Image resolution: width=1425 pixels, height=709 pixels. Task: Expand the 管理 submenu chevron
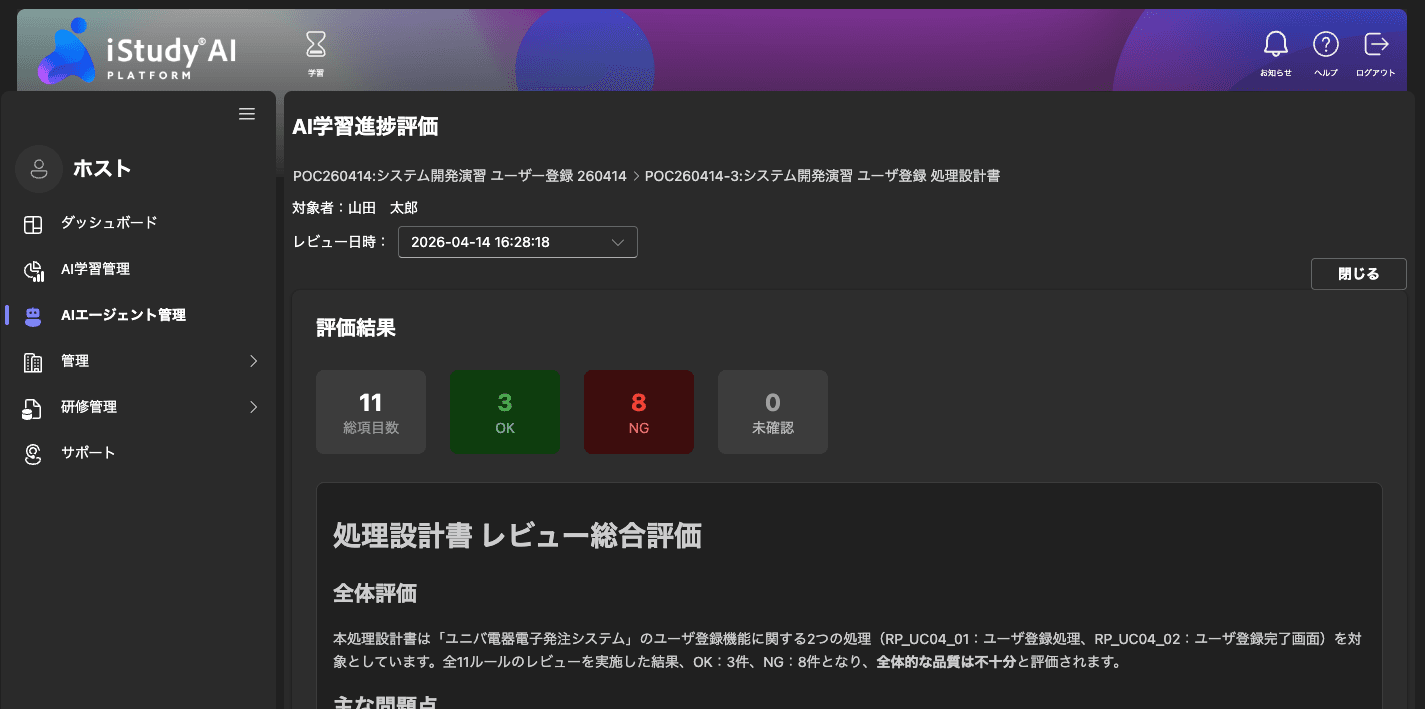point(253,361)
